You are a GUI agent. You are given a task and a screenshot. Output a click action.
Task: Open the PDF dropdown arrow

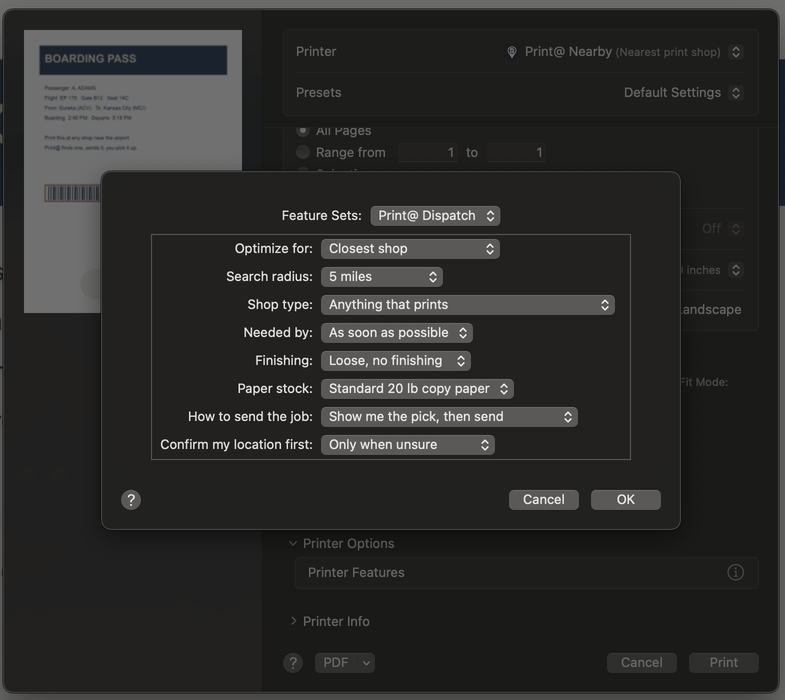coord(366,663)
